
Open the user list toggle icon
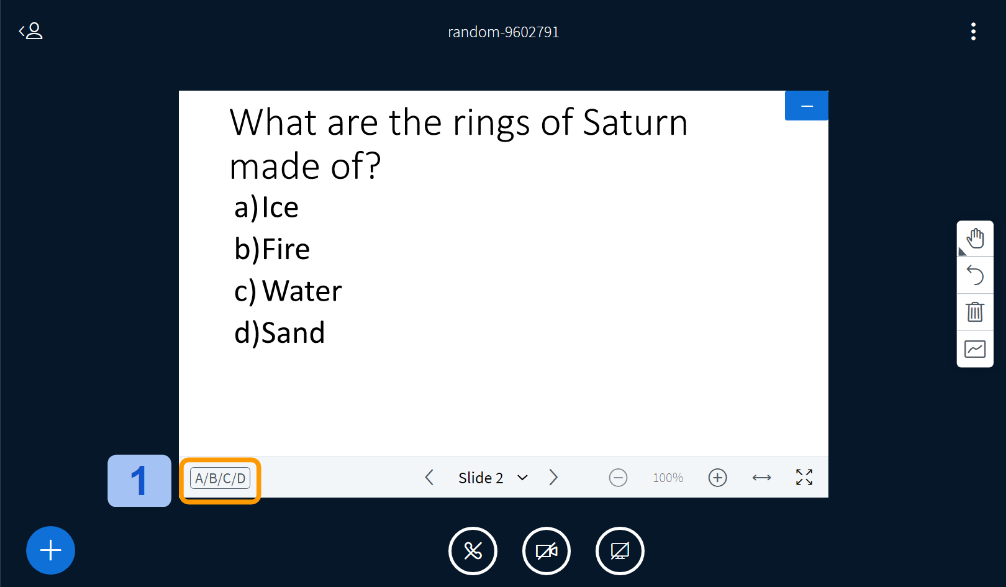click(30, 31)
